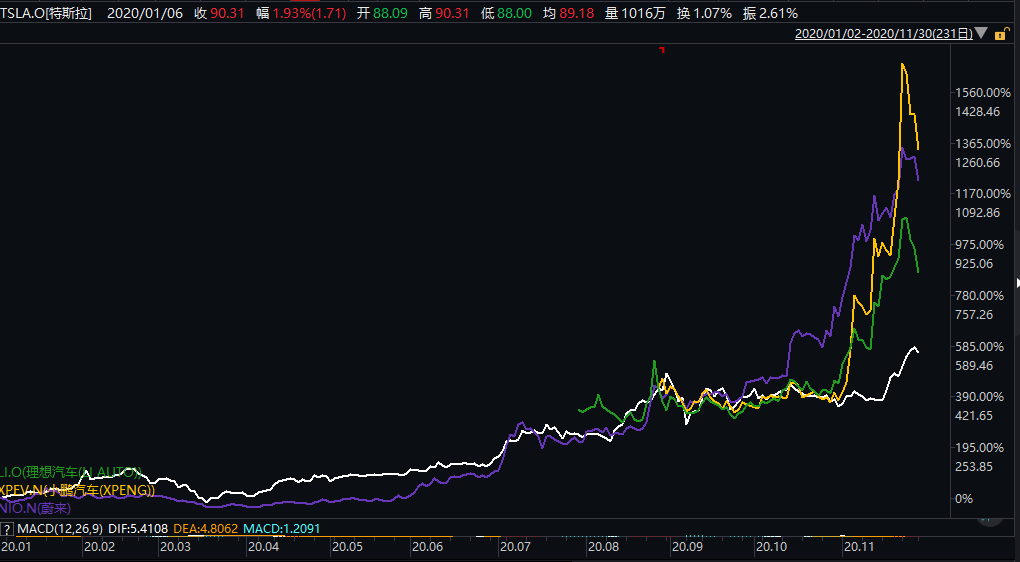Open the date range dropdown triangle
Screen dimensions: 1020x562
click(981, 34)
